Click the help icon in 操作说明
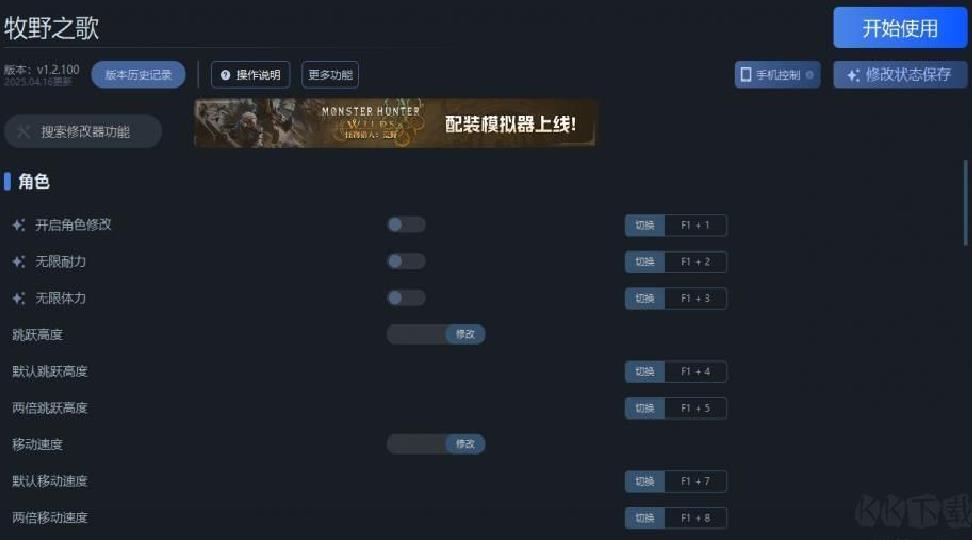Image resolution: width=972 pixels, height=540 pixels. click(x=226, y=75)
